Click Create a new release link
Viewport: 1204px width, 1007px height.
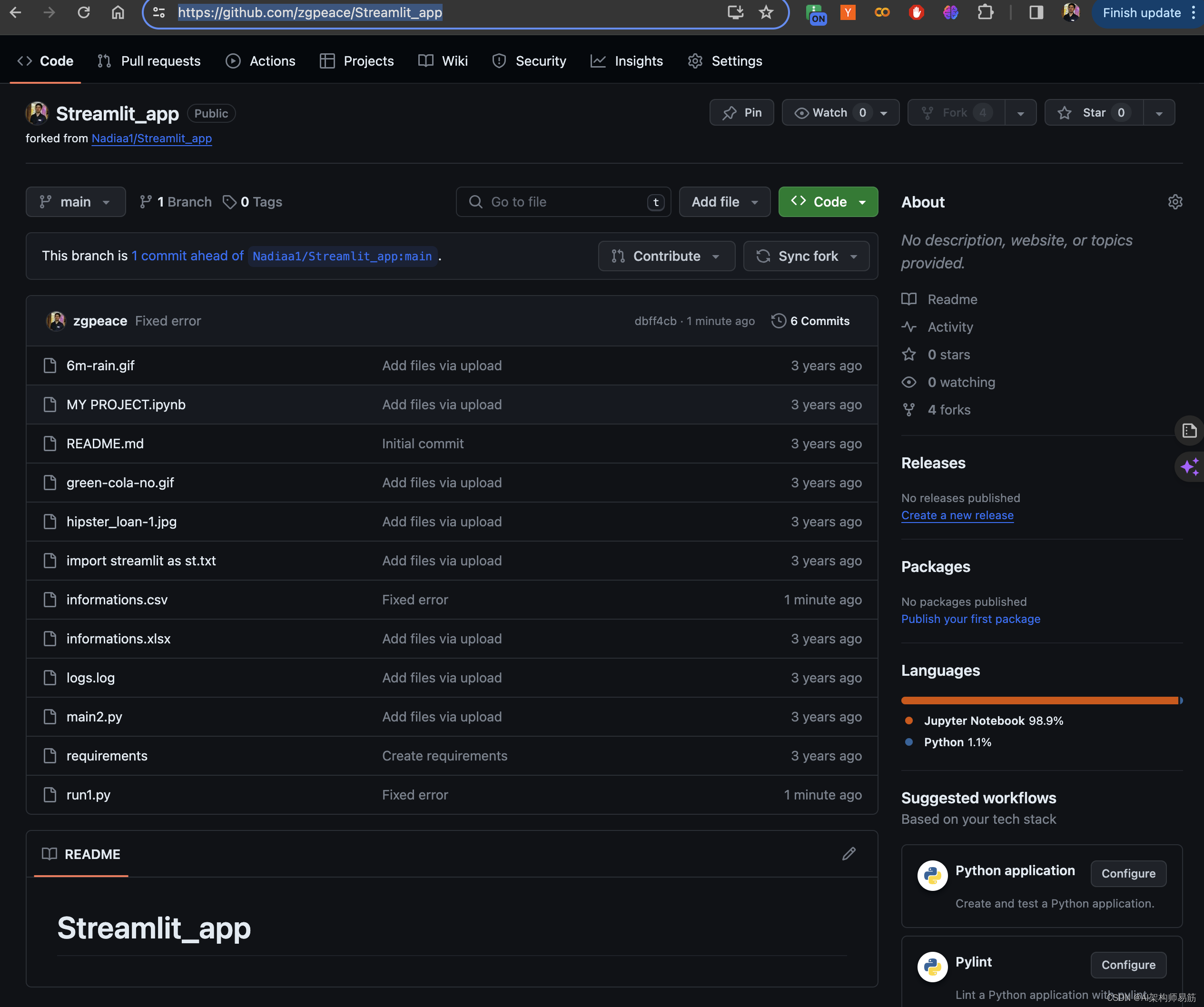click(x=957, y=515)
